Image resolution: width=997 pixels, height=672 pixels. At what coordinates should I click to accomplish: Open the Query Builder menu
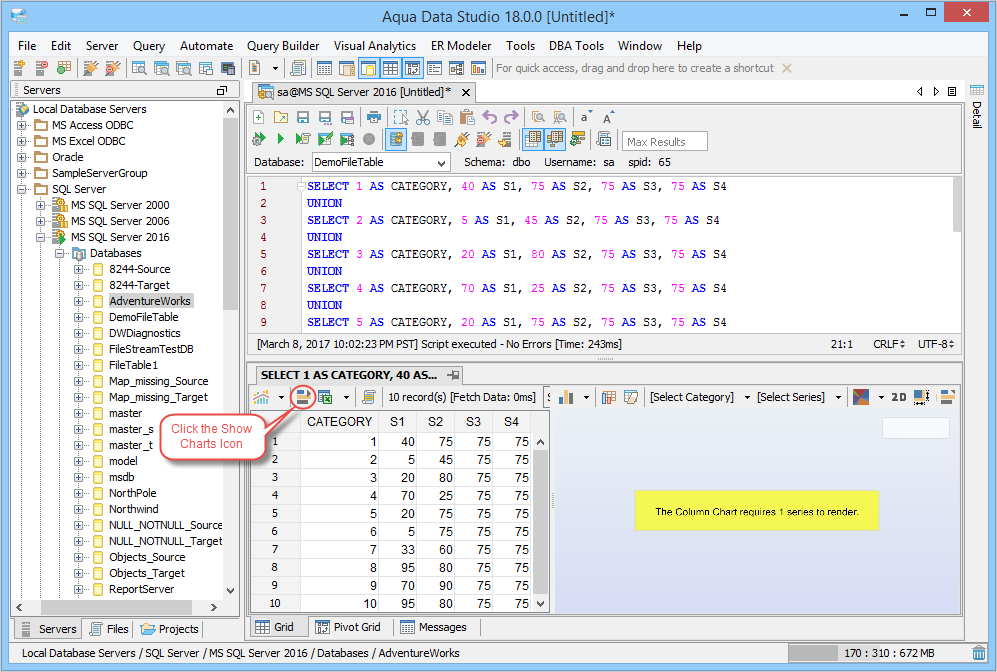283,46
